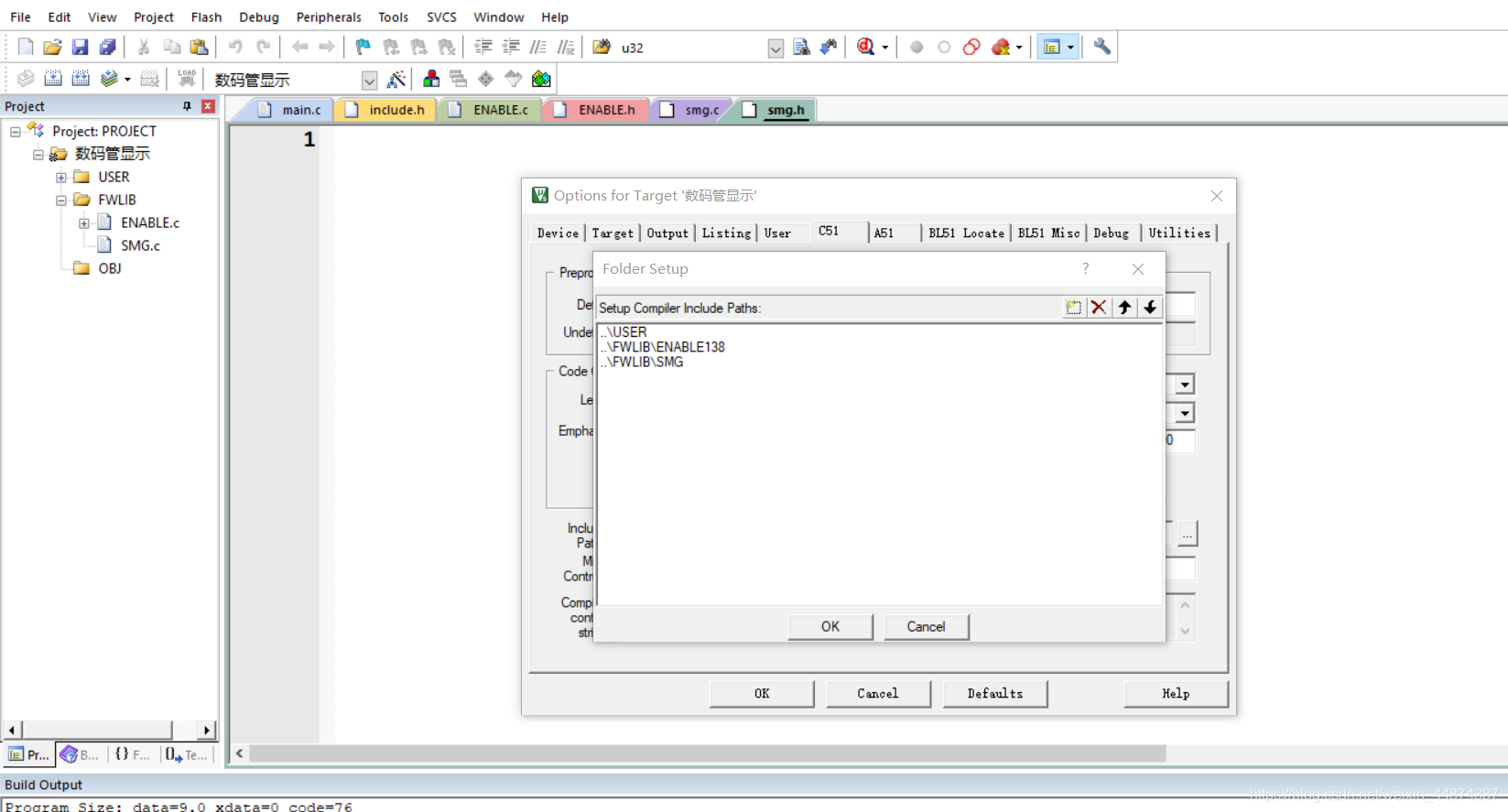This screenshot has height=812, width=1508.
Task: Open the debug session dropdown arrow
Action: (x=884, y=48)
